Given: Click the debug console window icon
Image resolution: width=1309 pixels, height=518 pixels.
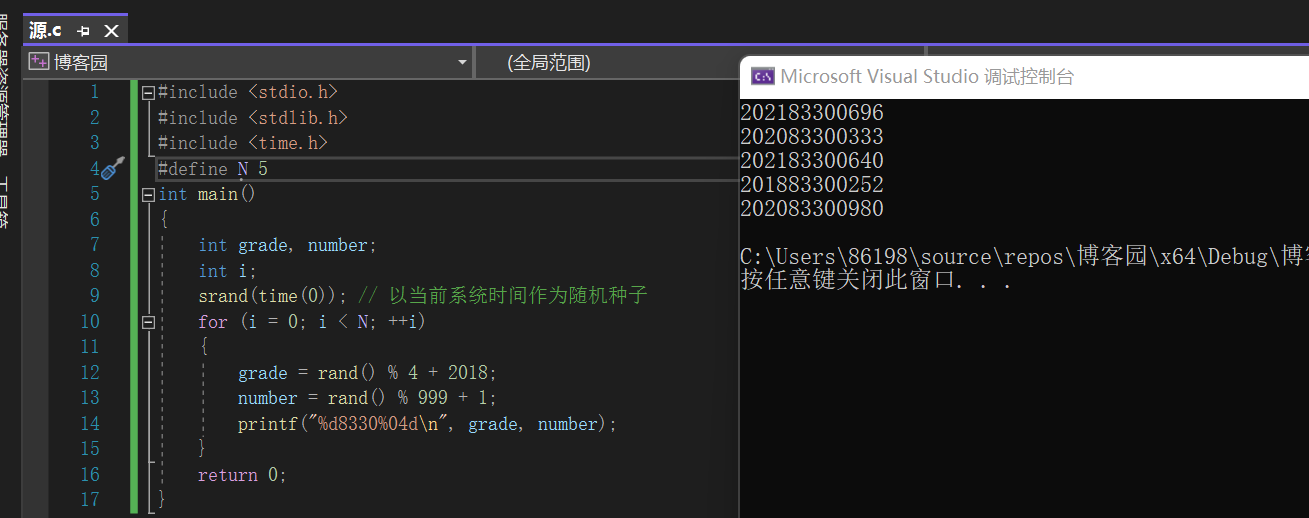Looking at the screenshot, I should (762, 76).
